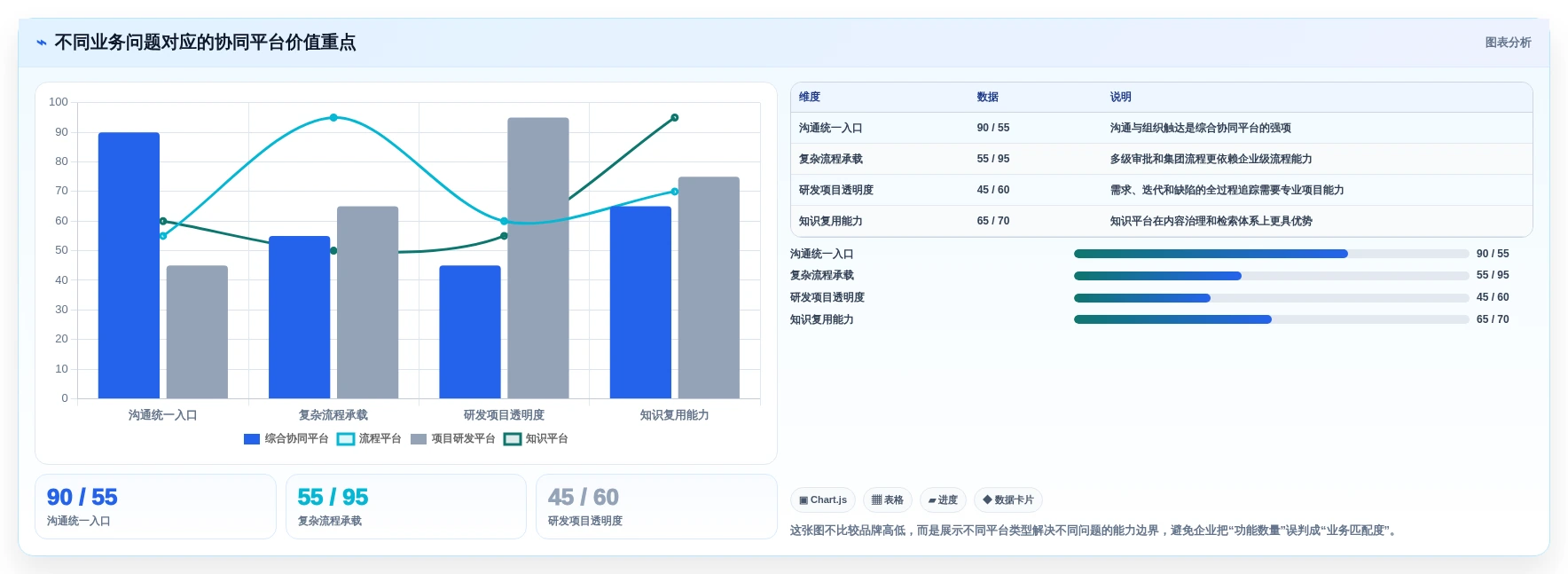
Task: Click the 维度 column header
Action: click(x=810, y=97)
